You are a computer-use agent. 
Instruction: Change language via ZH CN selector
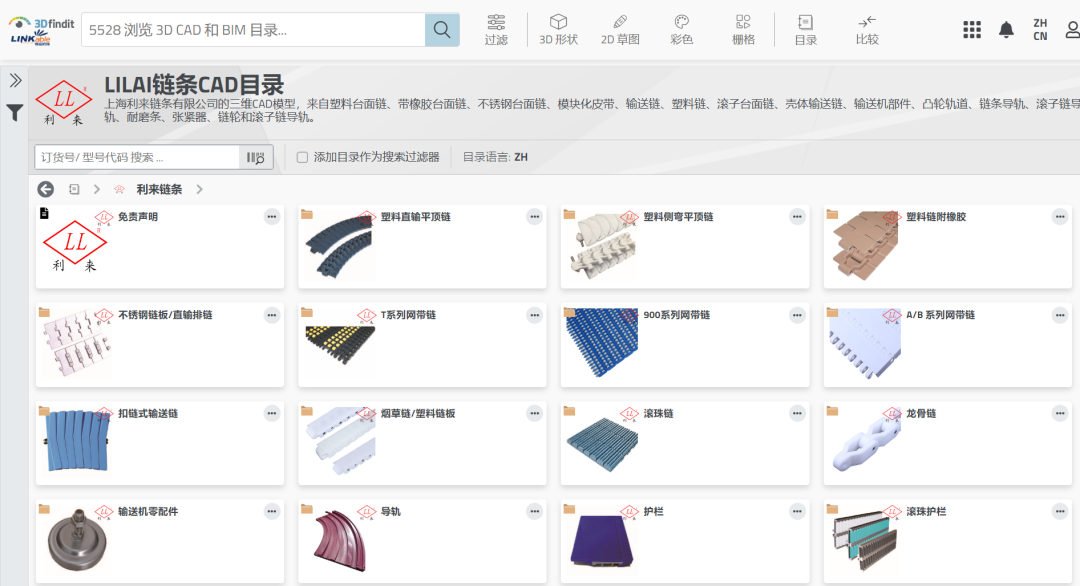click(x=1040, y=30)
